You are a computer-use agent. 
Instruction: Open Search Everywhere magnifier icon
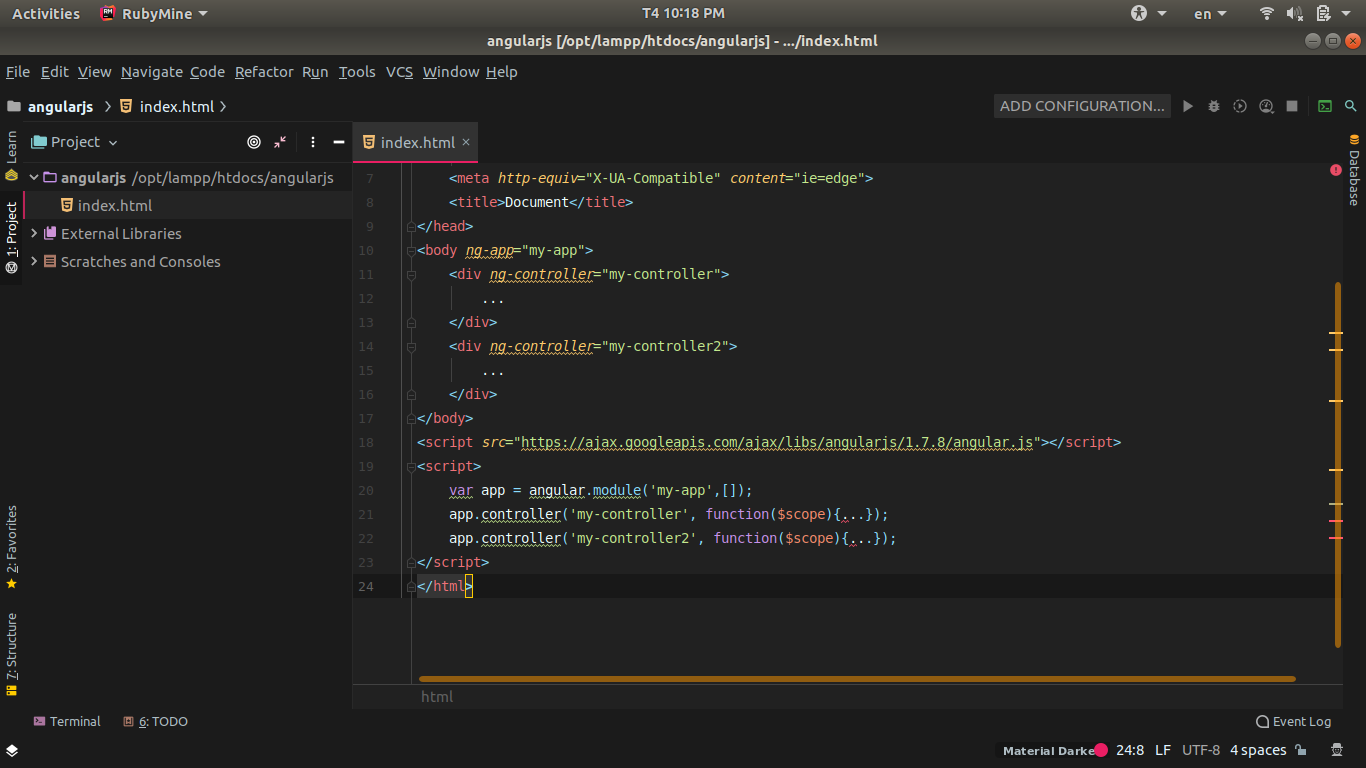pyautogui.click(x=1351, y=106)
